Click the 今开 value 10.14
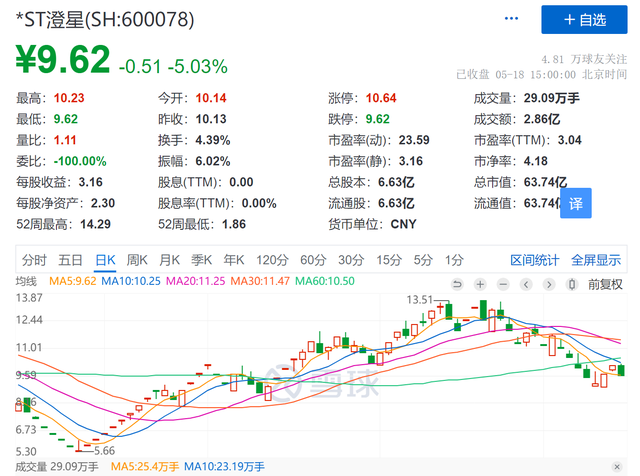The image size is (640, 476). (211, 98)
